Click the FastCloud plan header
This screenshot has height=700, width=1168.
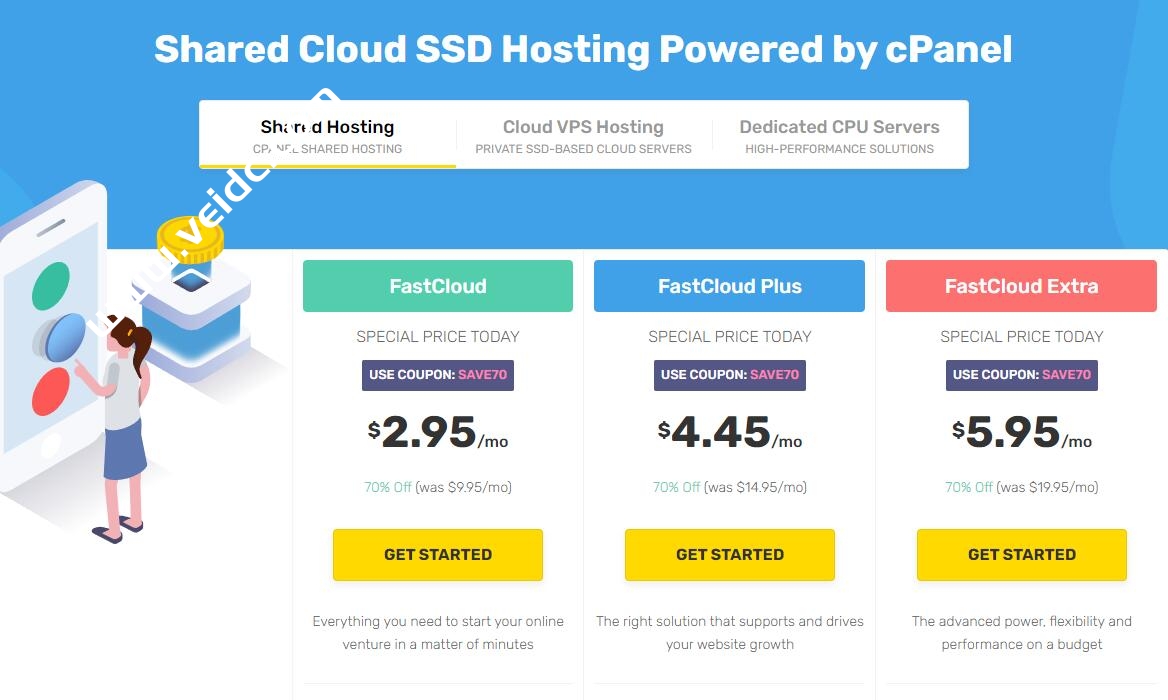(438, 286)
